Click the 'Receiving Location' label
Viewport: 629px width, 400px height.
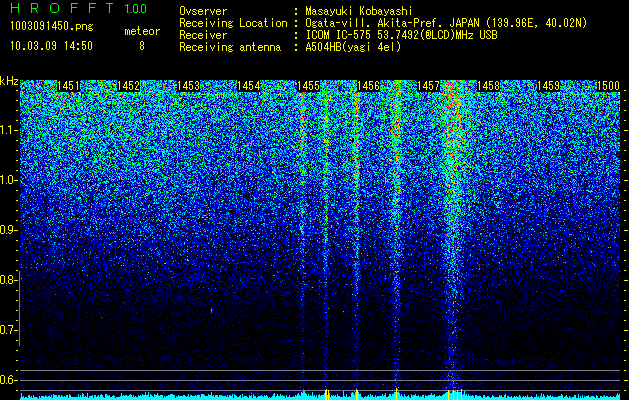(233, 23)
